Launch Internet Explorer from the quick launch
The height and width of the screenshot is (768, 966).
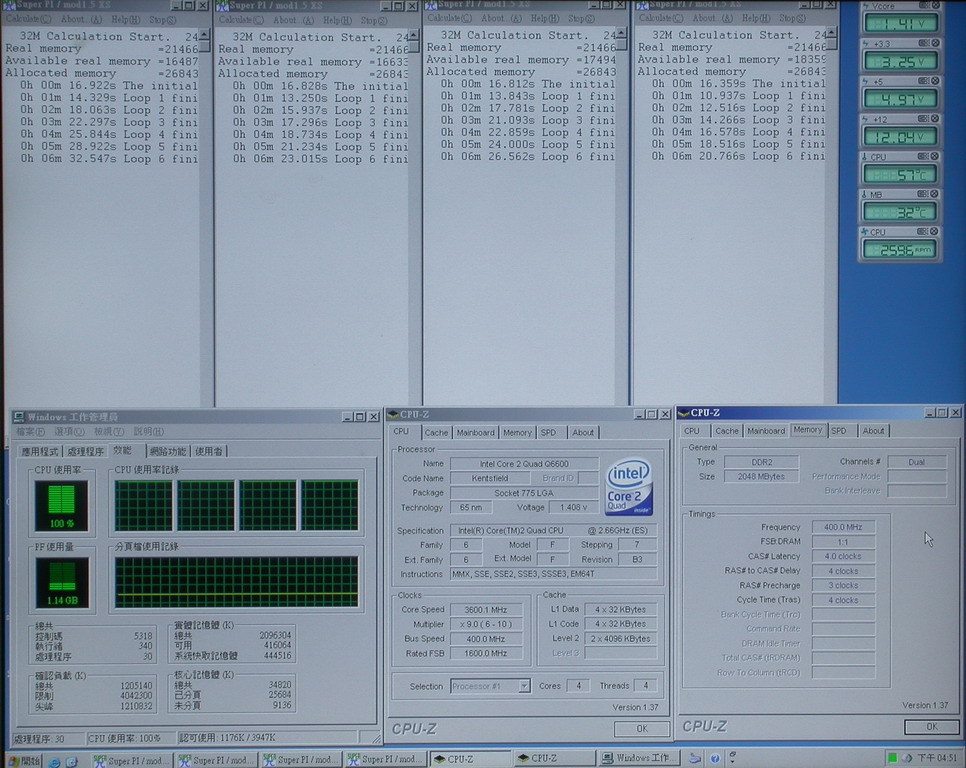click(x=54, y=762)
